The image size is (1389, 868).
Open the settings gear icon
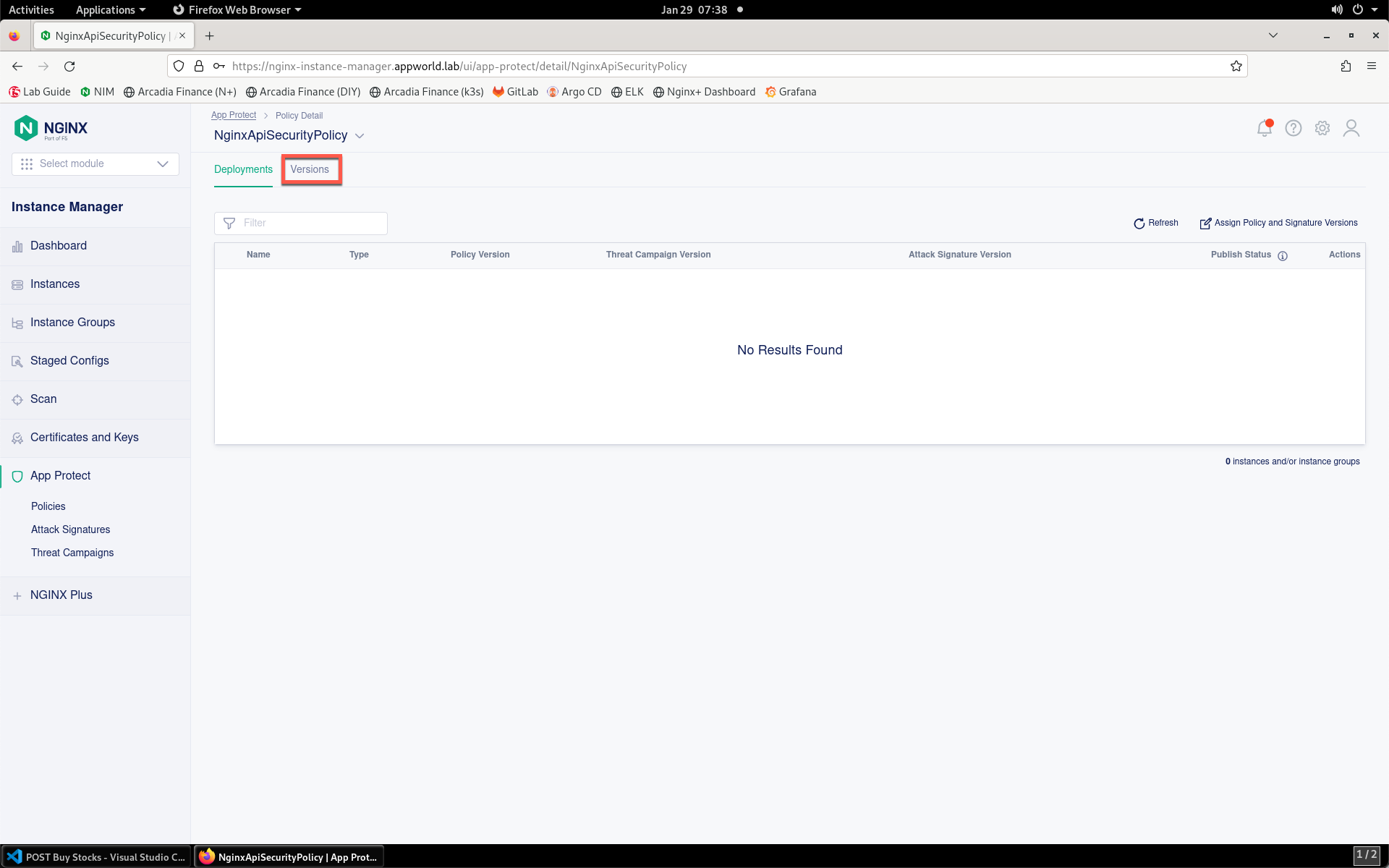click(x=1322, y=128)
